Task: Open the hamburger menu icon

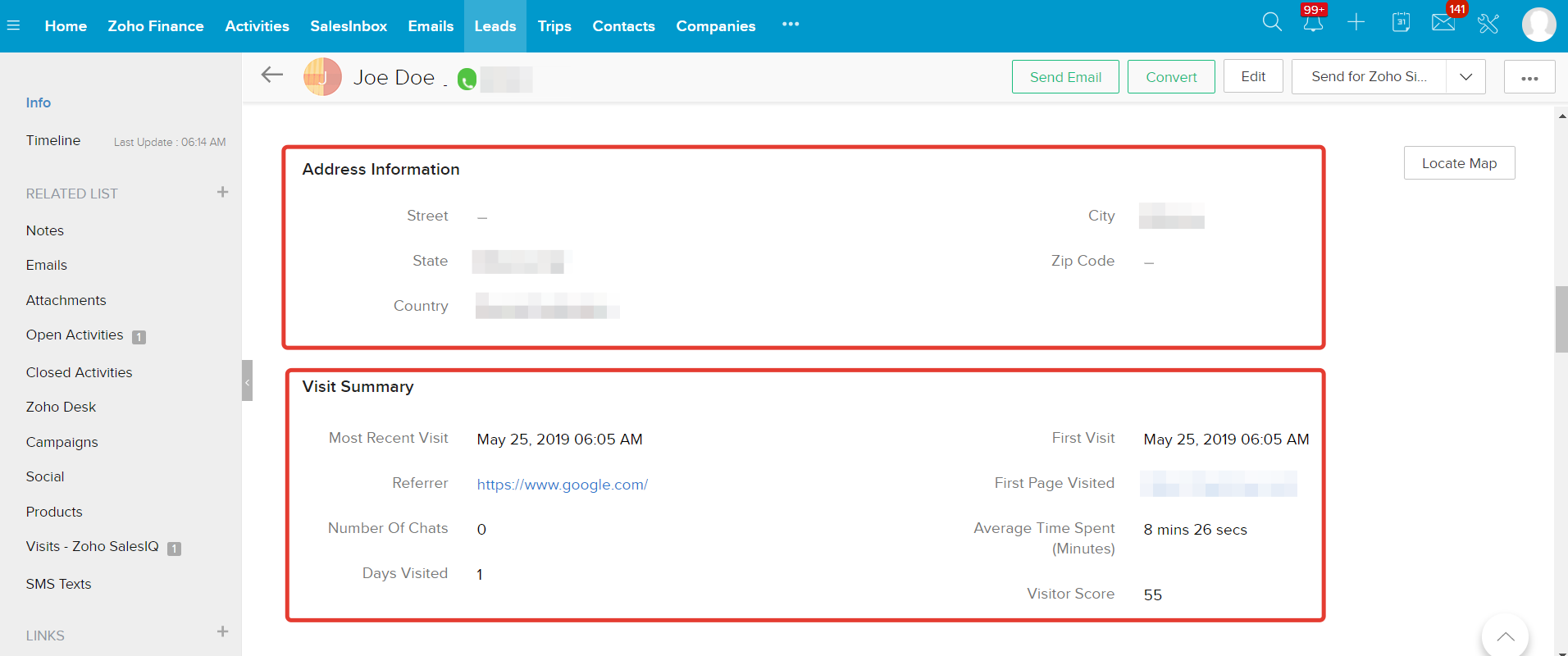Action: click(x=13, y=25)
